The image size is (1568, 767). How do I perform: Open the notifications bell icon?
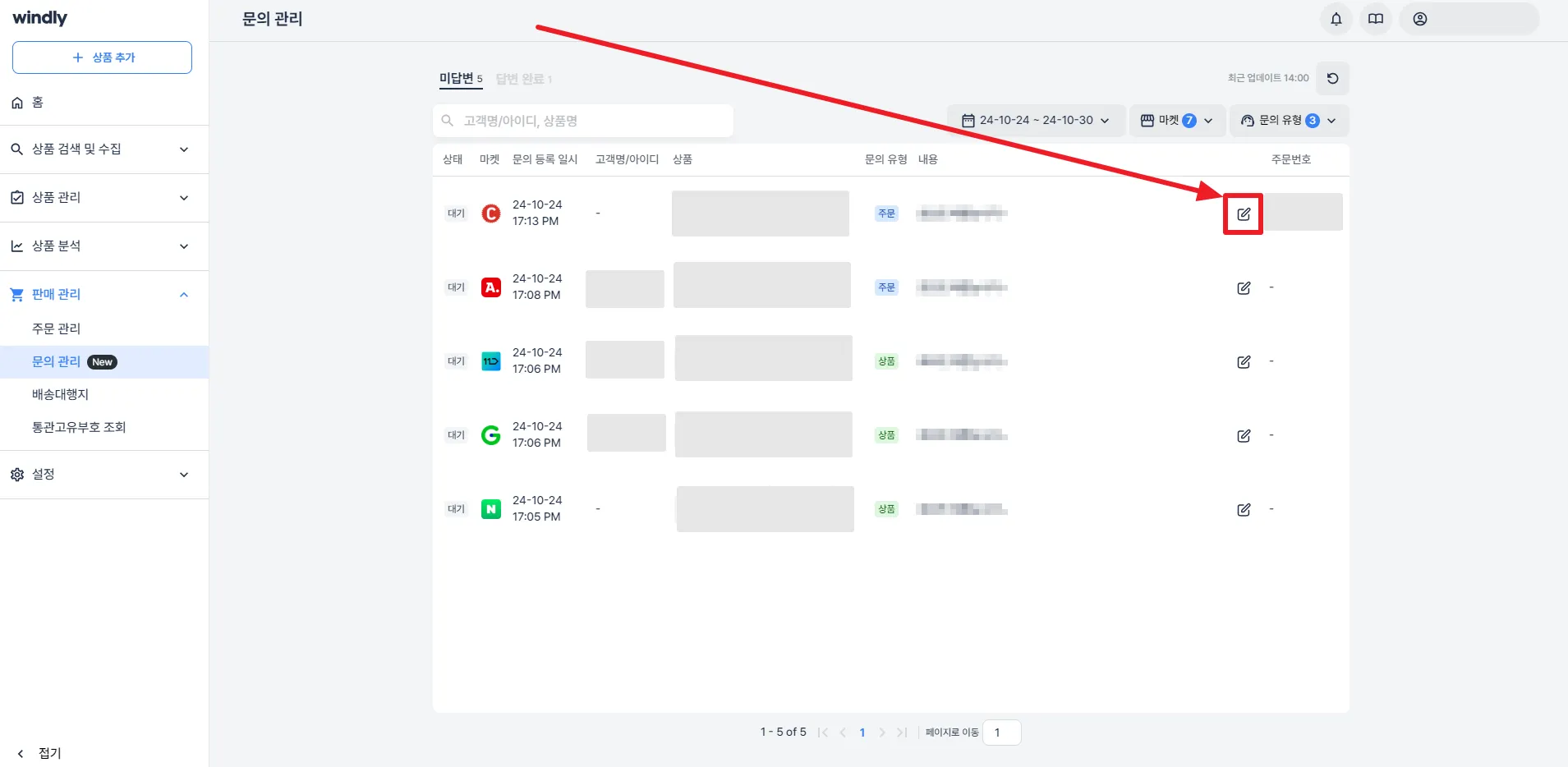(1336, 19)
